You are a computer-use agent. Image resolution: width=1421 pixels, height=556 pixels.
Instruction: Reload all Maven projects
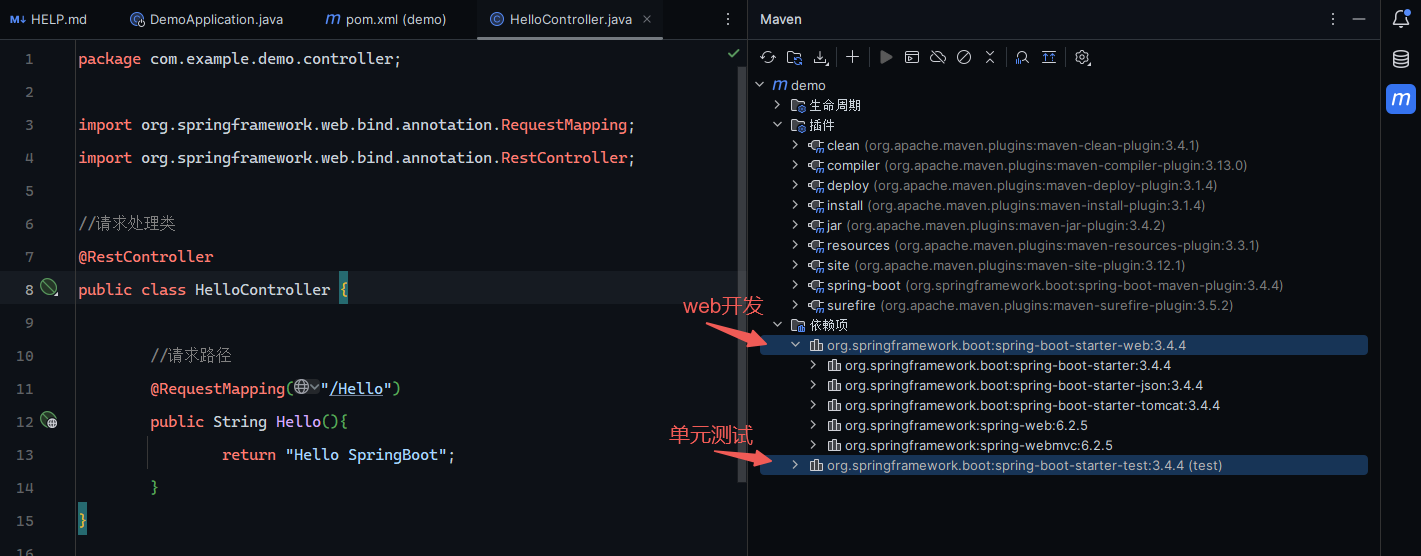(768, 58)
